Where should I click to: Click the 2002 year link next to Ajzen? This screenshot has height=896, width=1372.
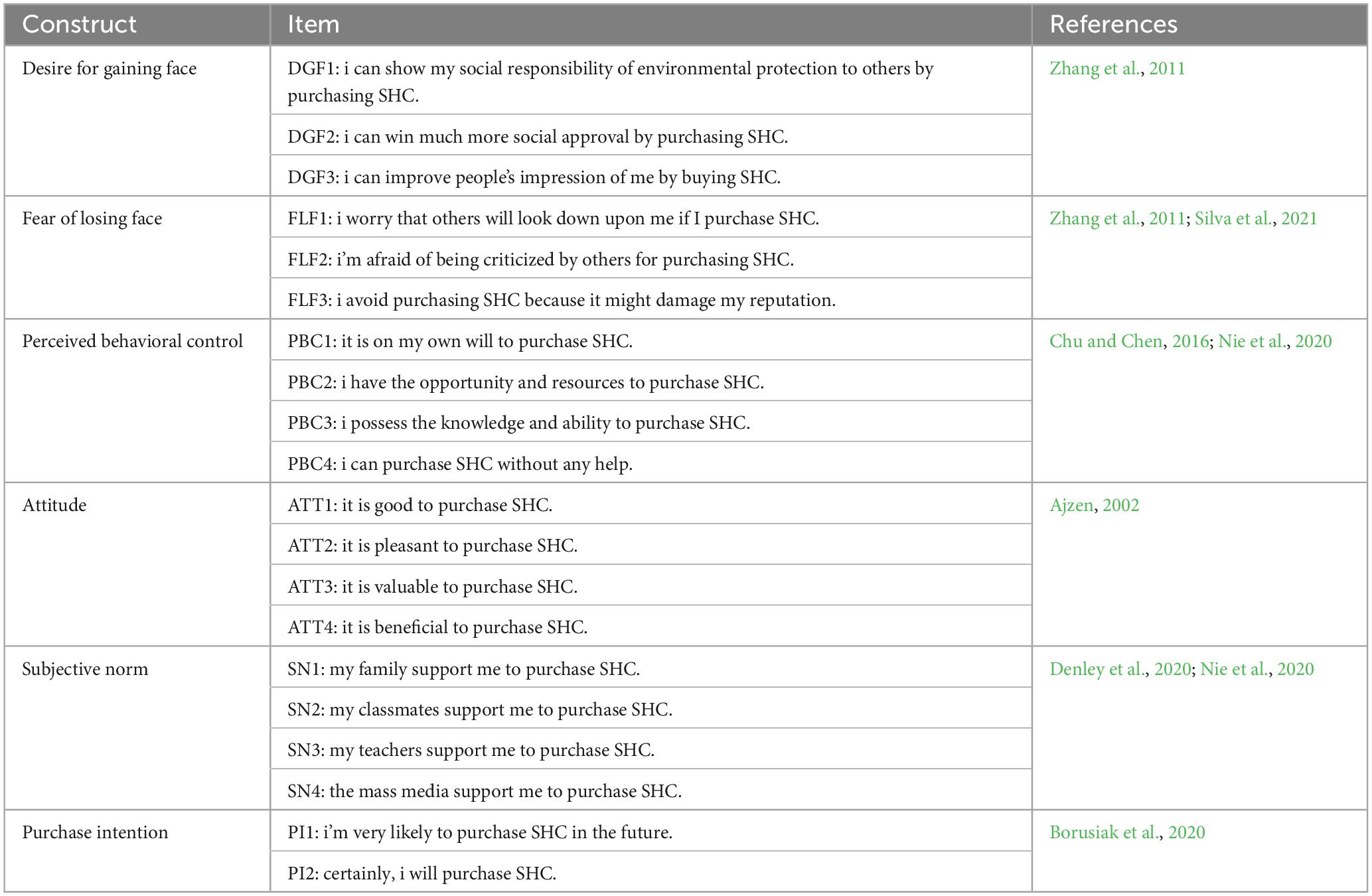[1120, 506]
